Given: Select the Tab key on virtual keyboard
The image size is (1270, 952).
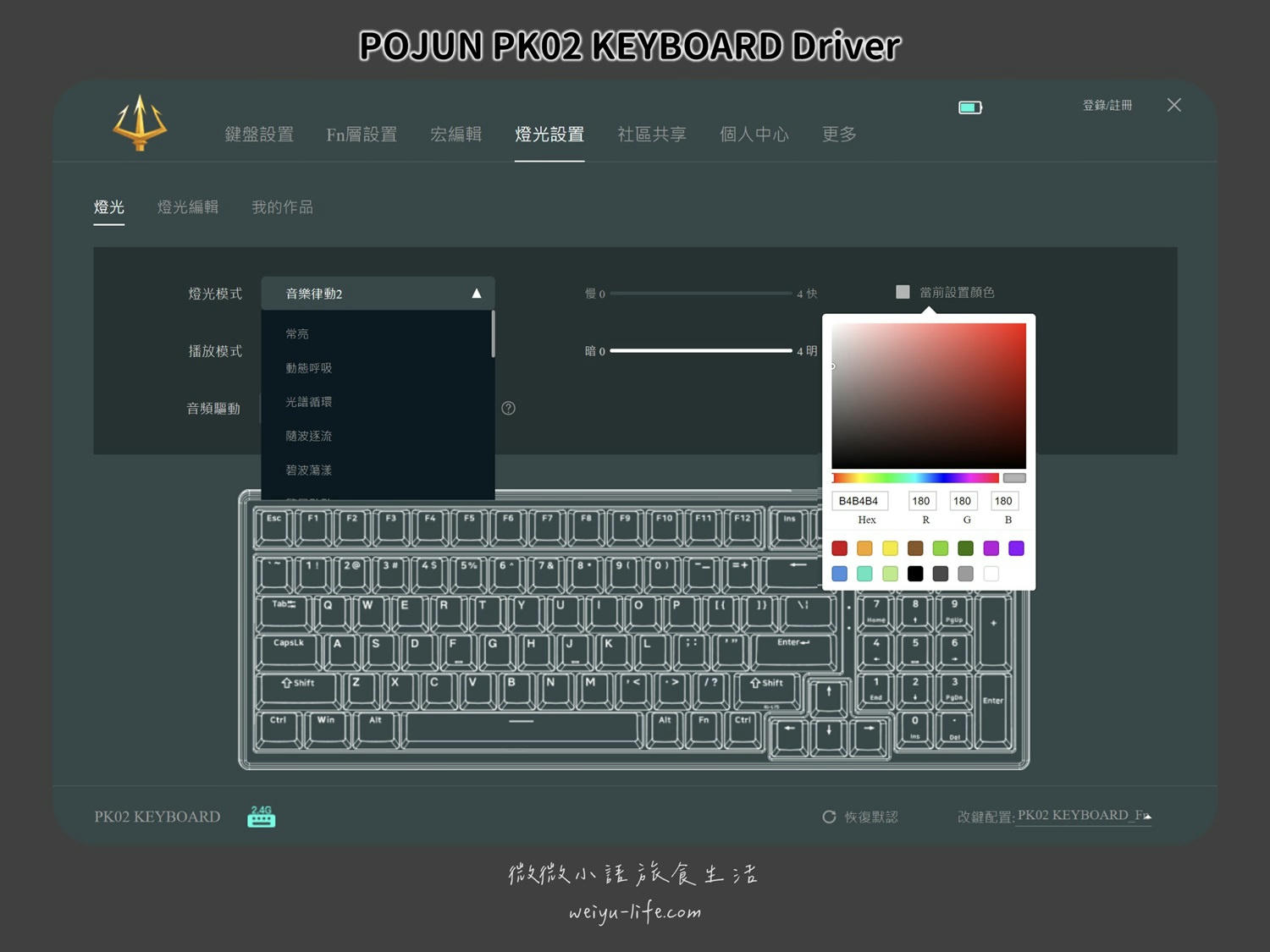Looking at the screenshot, I should (284, 613).
